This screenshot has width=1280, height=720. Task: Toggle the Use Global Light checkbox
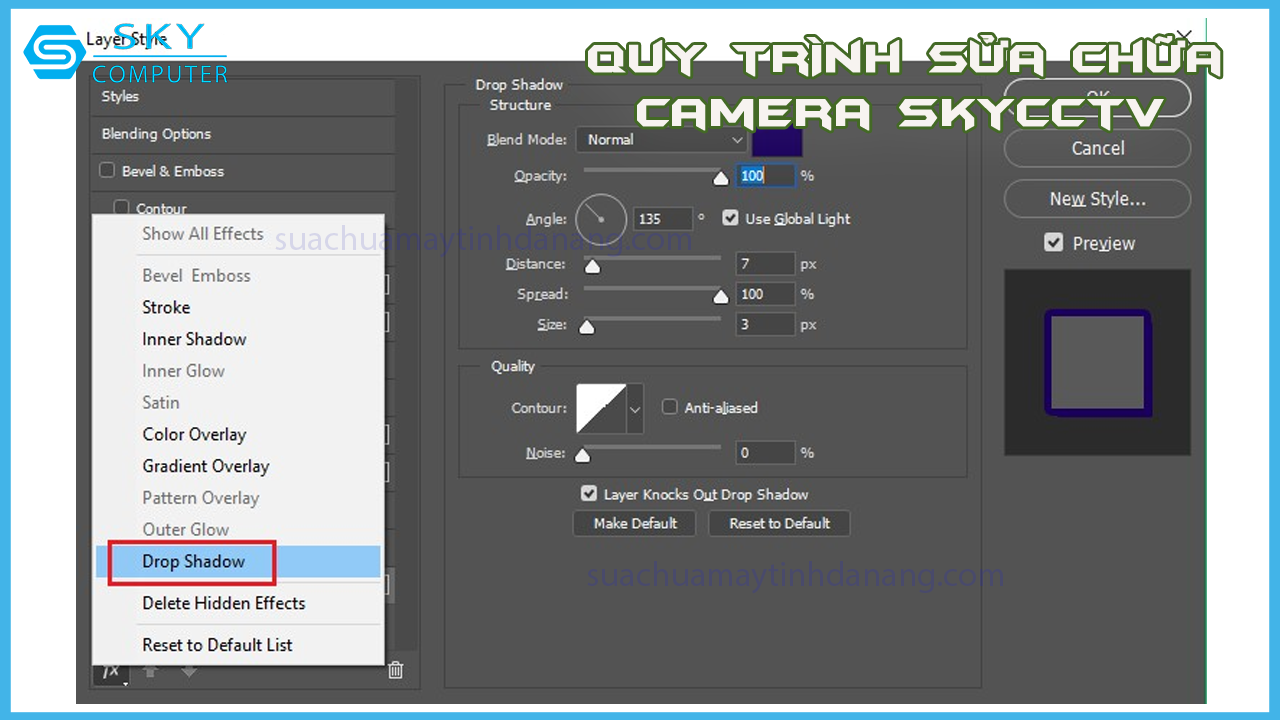tap(730, 218)
